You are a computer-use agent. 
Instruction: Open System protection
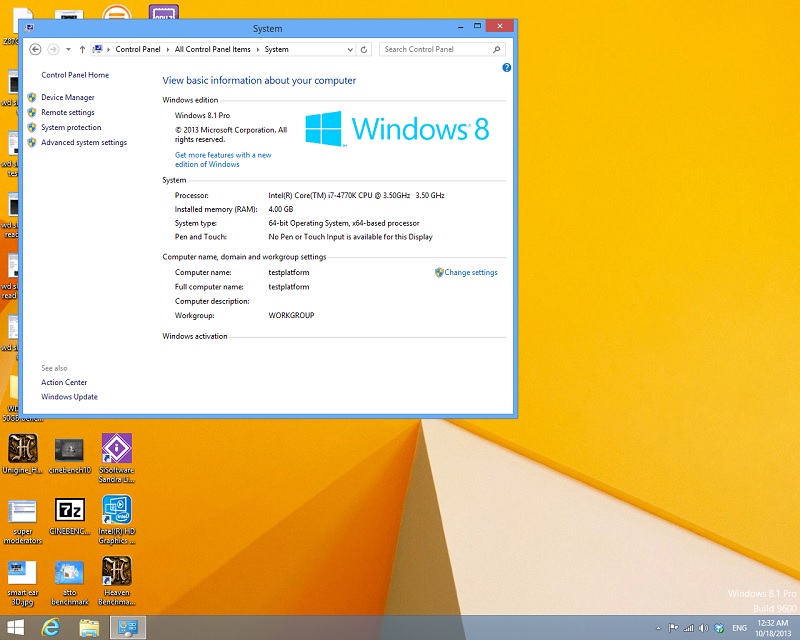71,127
